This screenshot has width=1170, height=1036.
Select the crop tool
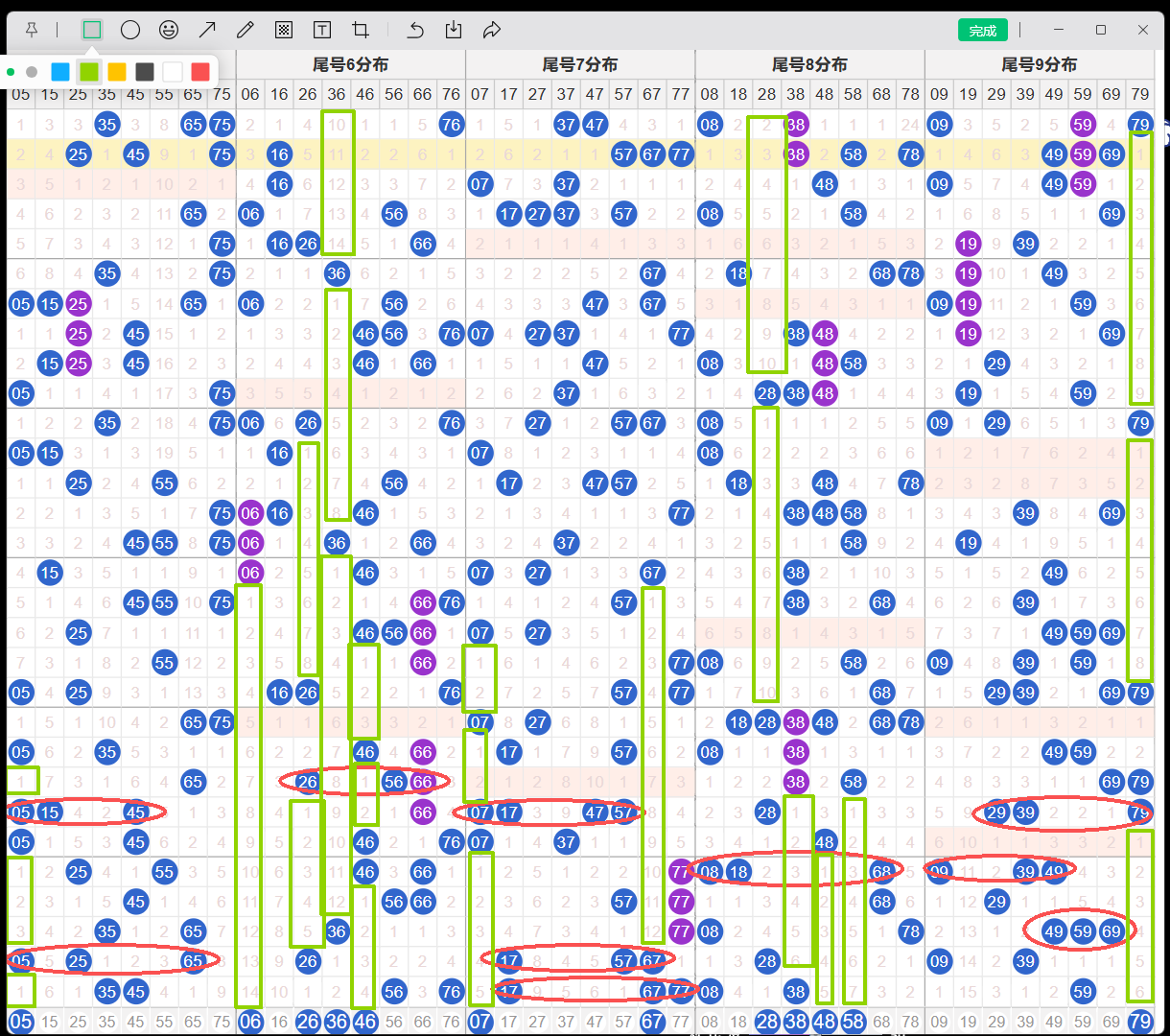[x=361, y=31]
